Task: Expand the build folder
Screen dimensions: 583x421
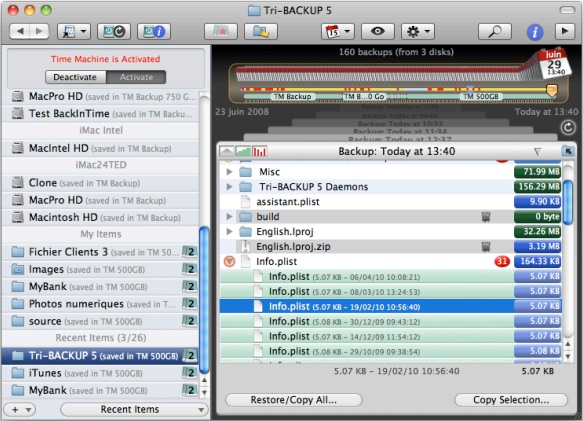Action: click(x=229, y=216)
